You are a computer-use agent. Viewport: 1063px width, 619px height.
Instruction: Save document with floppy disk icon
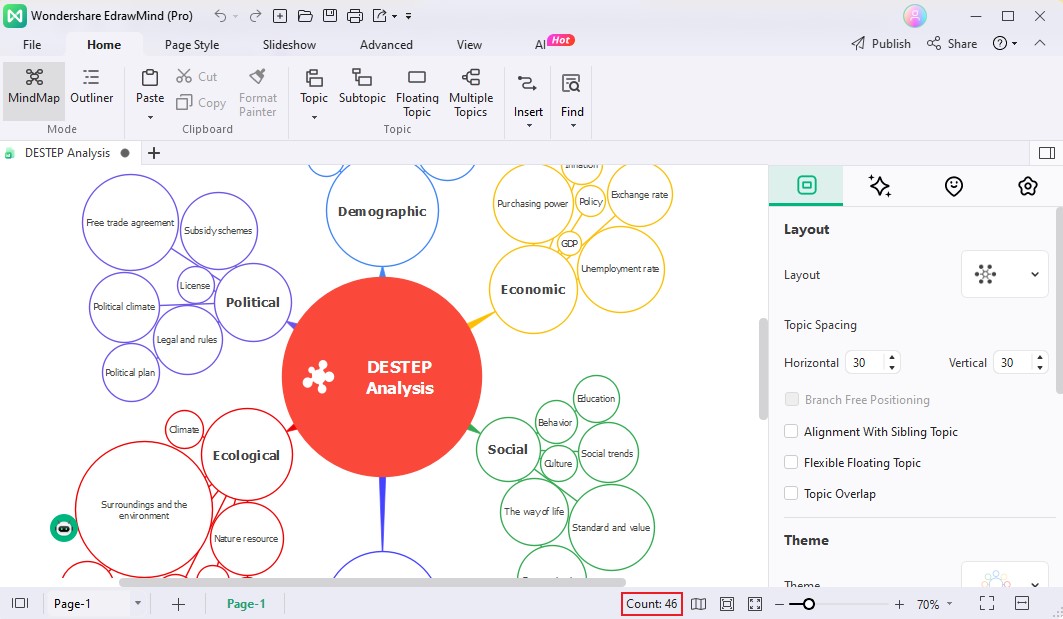coord(329,16)
